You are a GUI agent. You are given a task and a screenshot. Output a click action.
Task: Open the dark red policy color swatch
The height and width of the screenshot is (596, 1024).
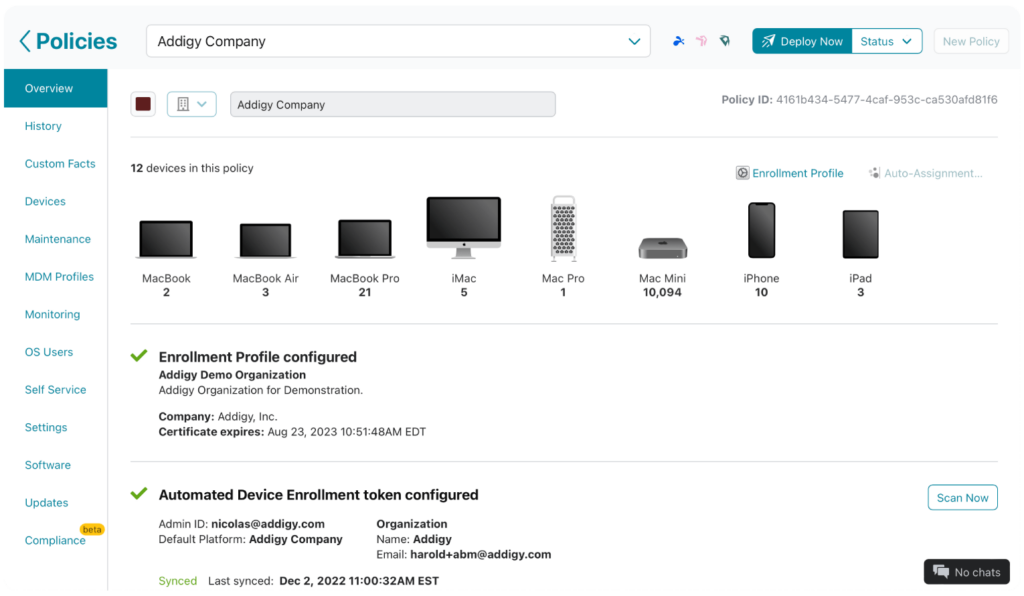pos(143,104)
